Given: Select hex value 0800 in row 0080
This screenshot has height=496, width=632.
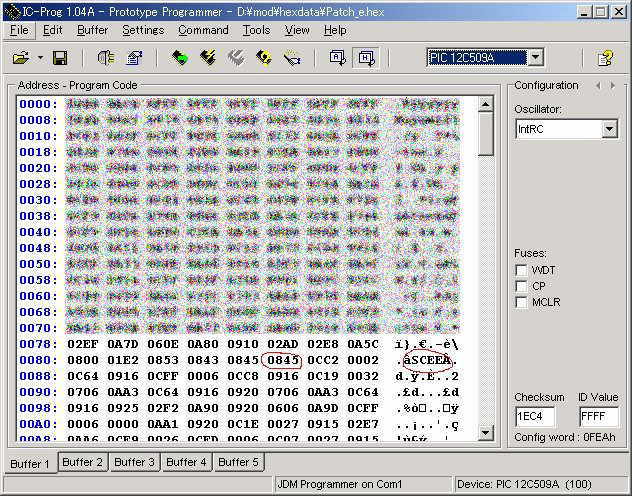Looking at the screenshot, I should [83, 360].
